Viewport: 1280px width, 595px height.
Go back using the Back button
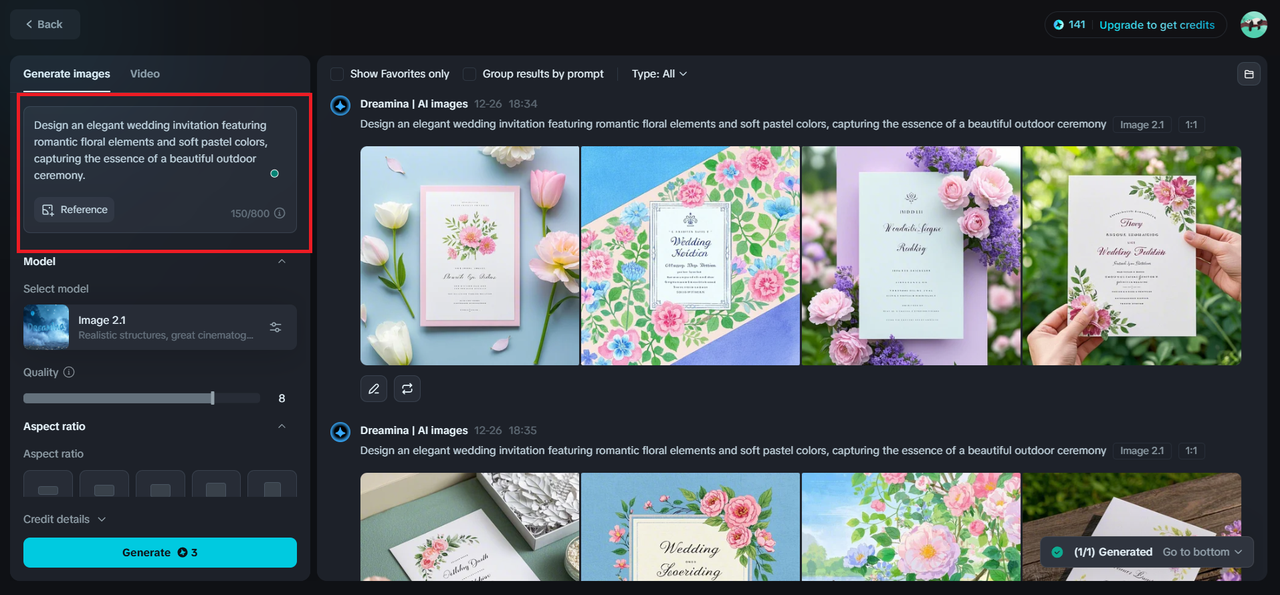pyautogui.click(x=44, y=24)
